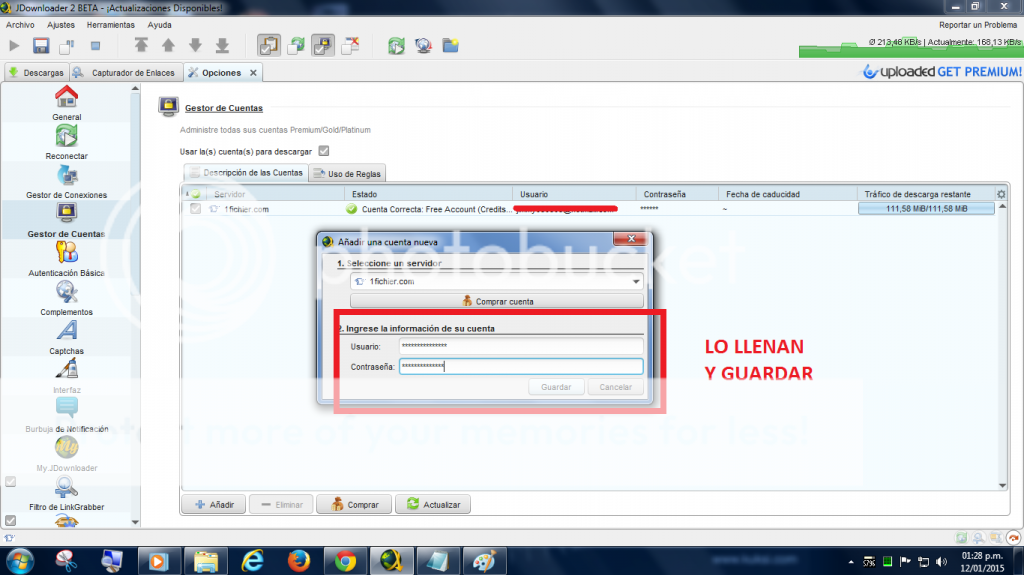Image resolution: width=1024 pixels, height=575 pixels.
Task: Switch to the Capturador de Enlaces tab
Action: [x=126, y=73]
